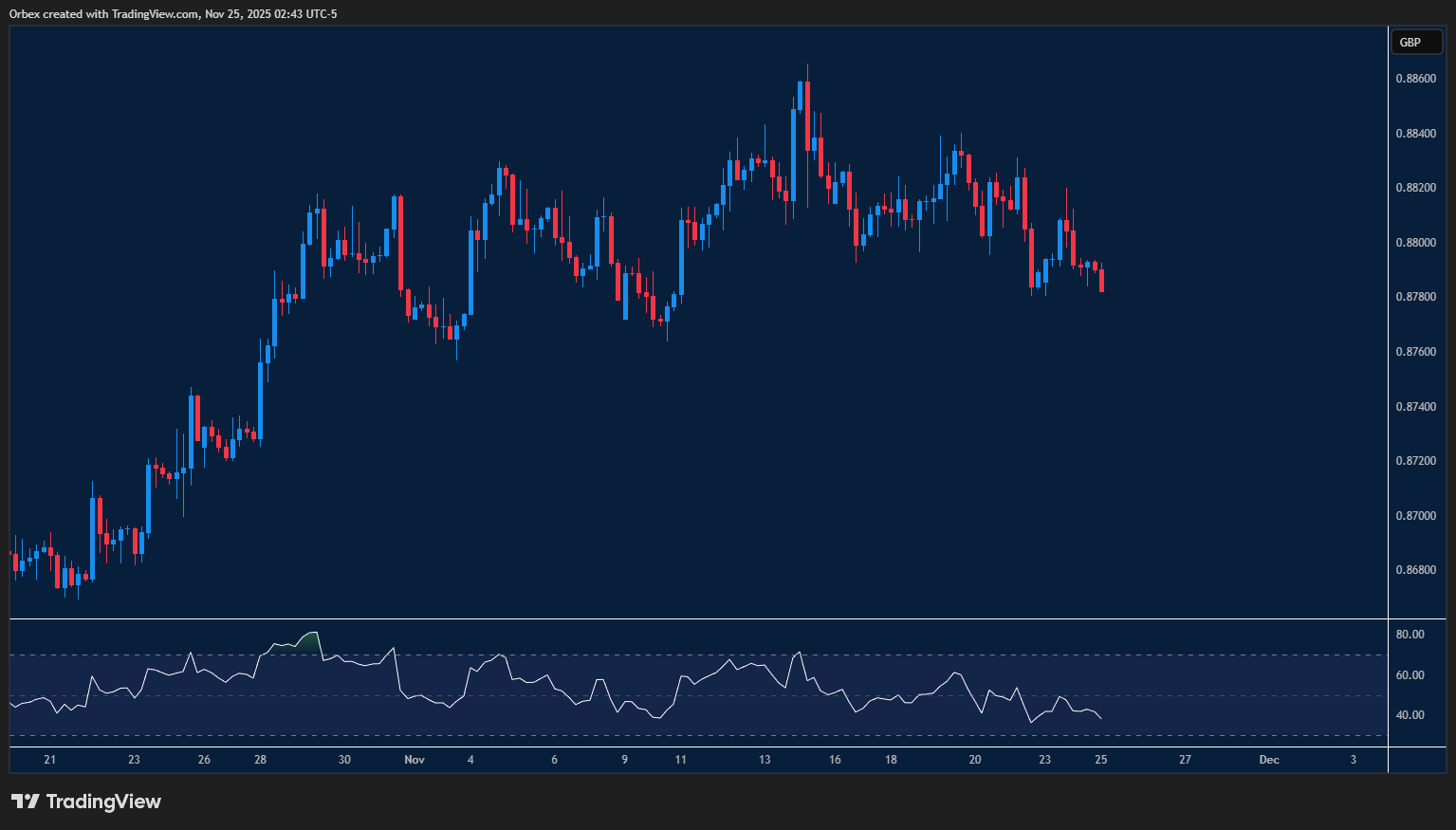Select date 13 on the time axis
The image size is (1456, 830).
(765, 760)
